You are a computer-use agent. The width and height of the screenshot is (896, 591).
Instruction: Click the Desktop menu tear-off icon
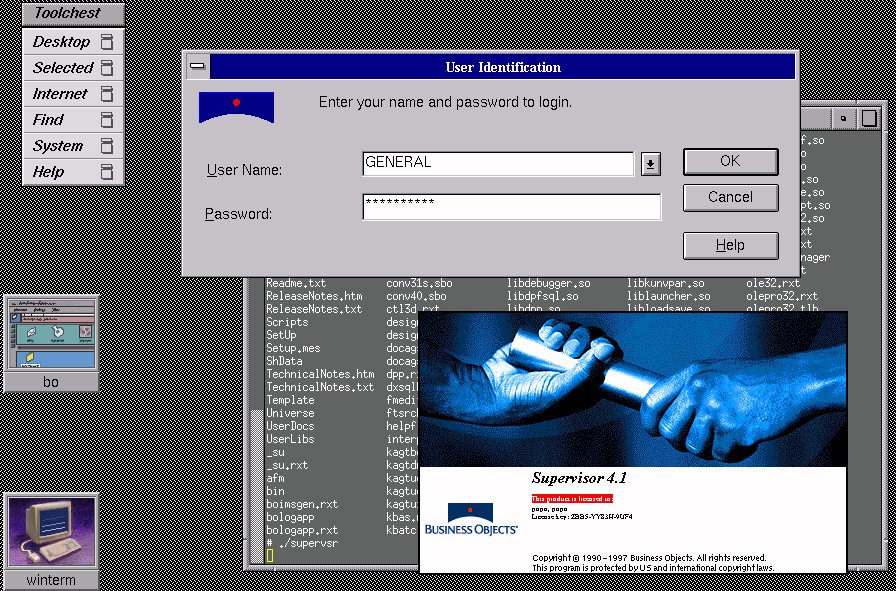(107, 42)
